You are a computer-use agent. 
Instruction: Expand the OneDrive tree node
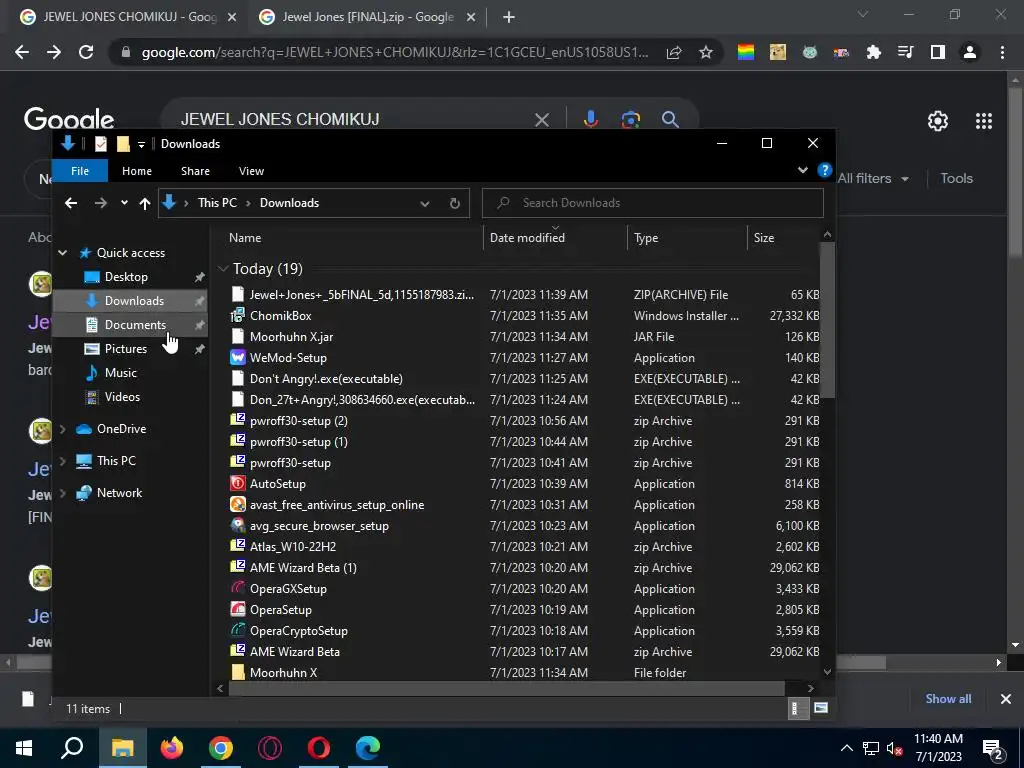click(63, 429)
